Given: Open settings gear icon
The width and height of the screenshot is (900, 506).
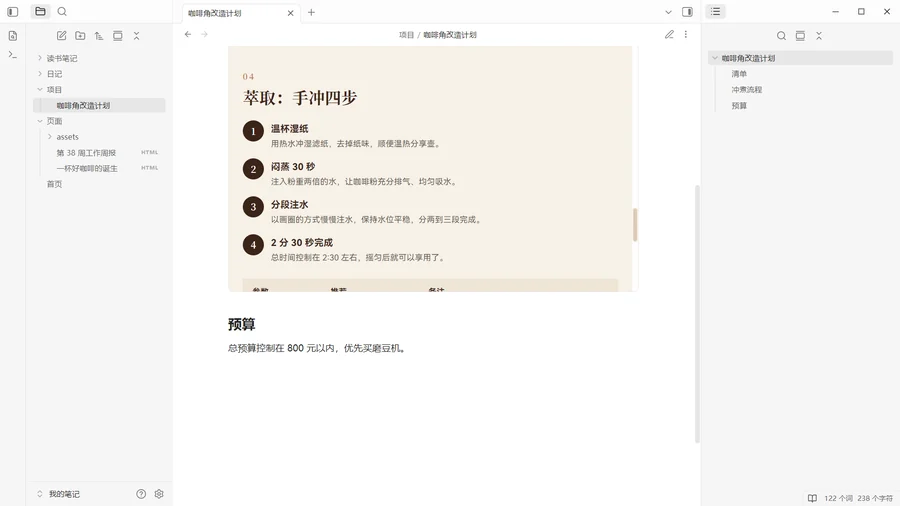Looking at the screenshot, I should click(x=159, y=494).
